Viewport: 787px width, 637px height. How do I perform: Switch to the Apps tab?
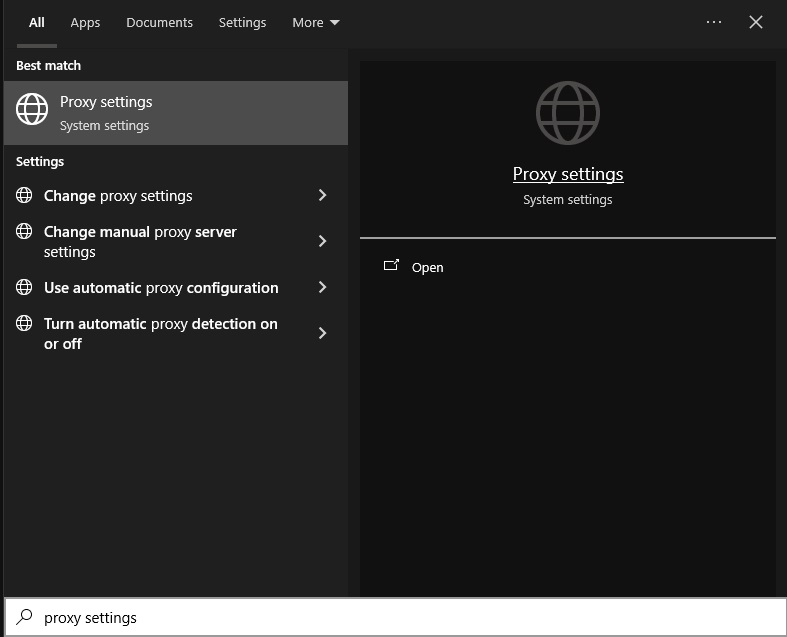(x=85, y=23)
